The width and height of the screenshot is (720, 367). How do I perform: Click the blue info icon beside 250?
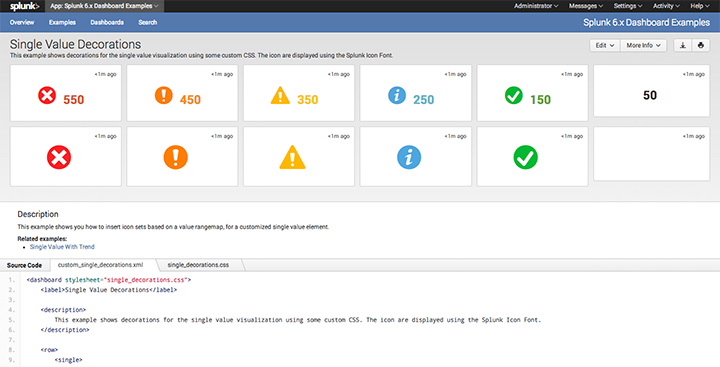tap(397, 96)
